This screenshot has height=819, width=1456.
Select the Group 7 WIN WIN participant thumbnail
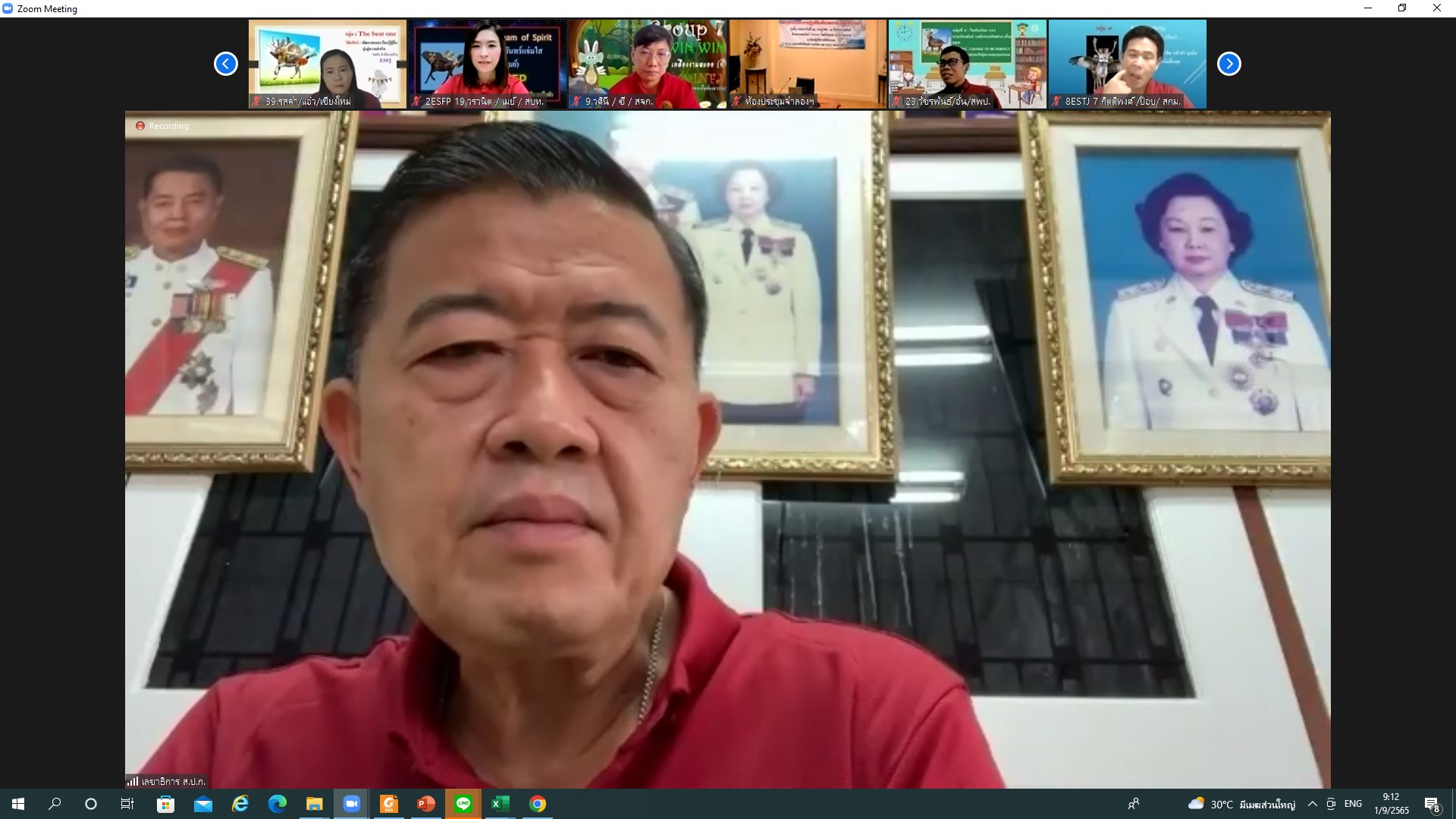pyautogui.click(x=647, y=64)
